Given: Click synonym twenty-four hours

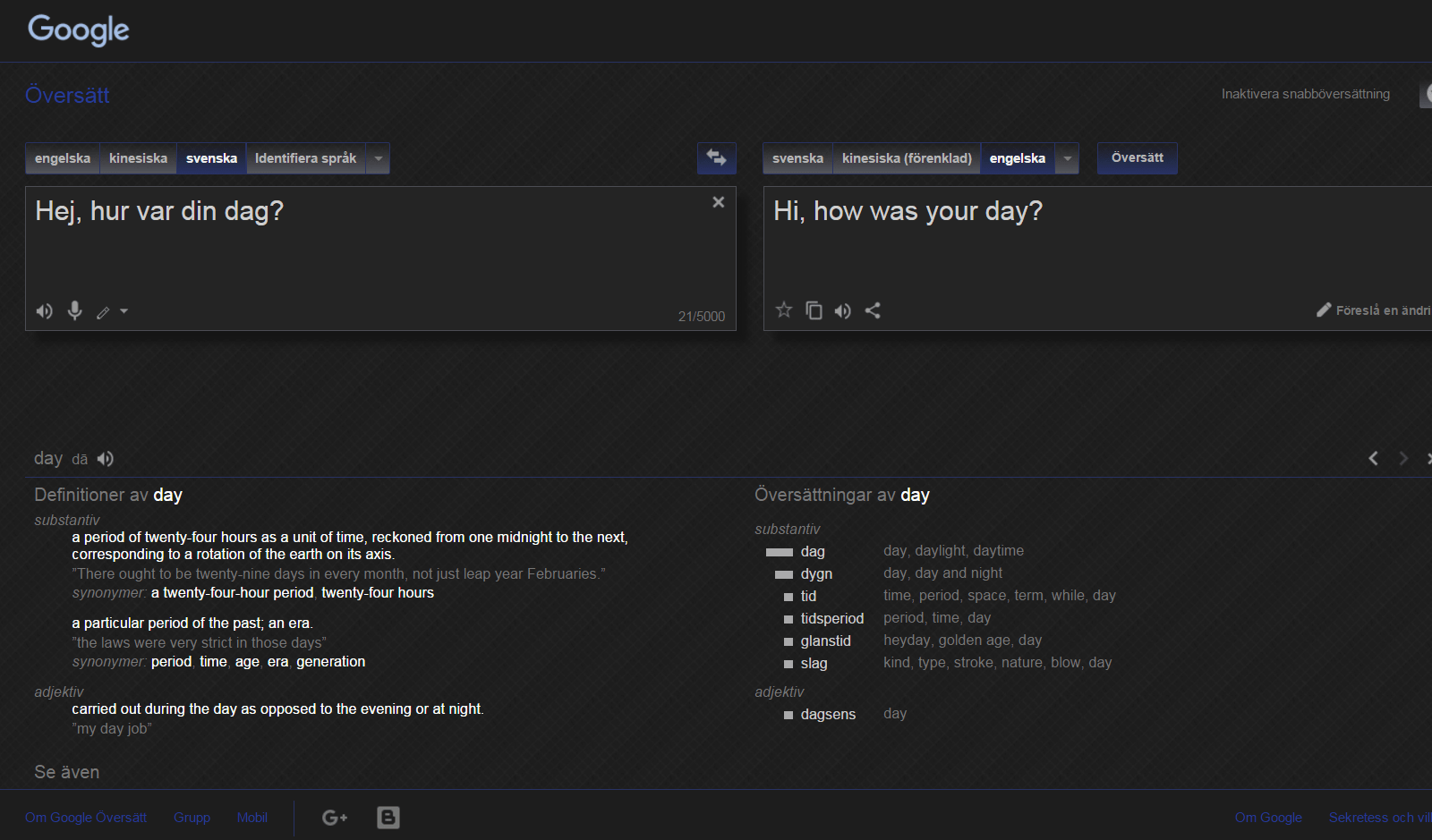Looking at the screenshot, I should (378, 593).
